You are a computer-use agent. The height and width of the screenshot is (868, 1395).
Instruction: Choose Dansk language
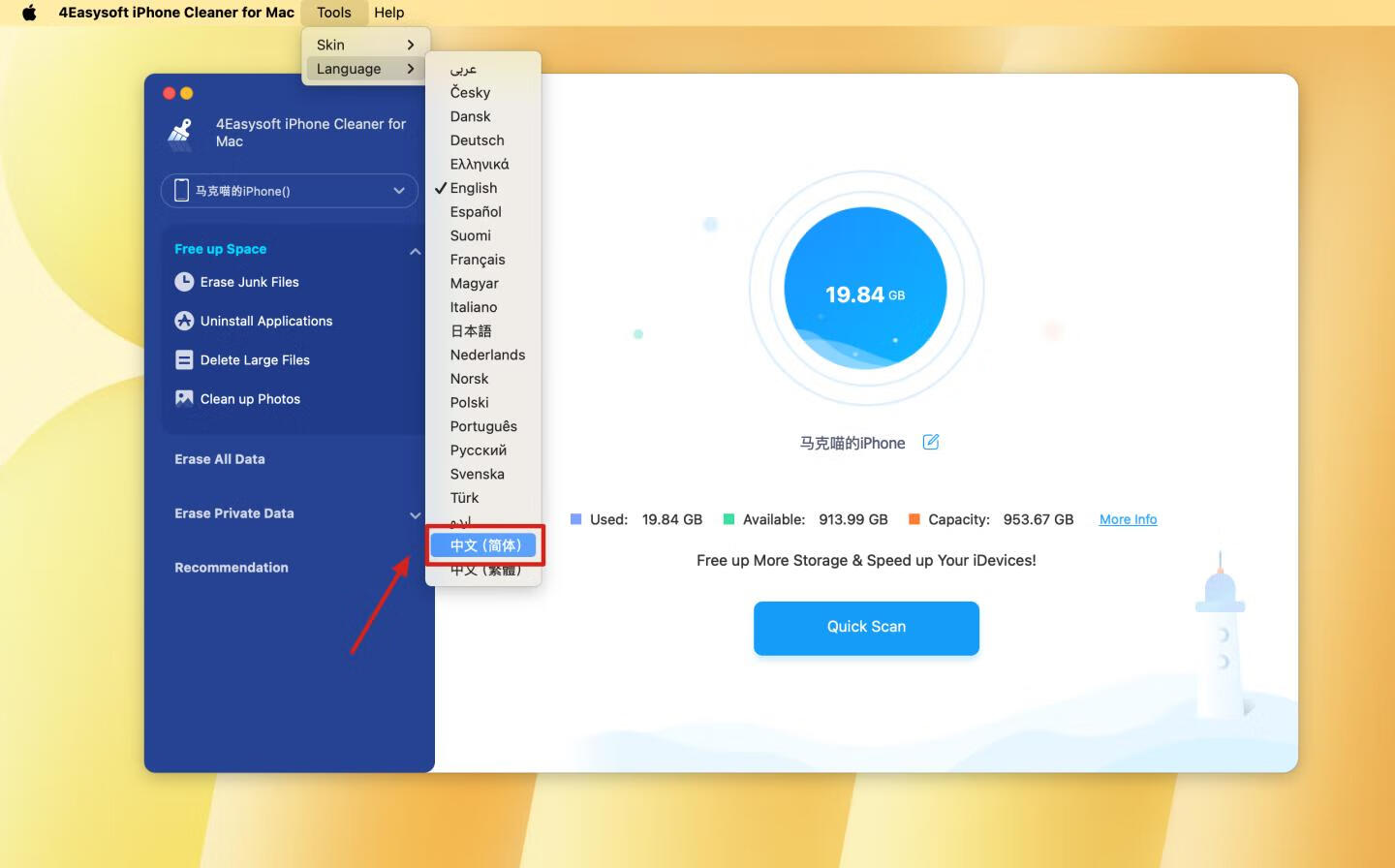pos(483,116)
